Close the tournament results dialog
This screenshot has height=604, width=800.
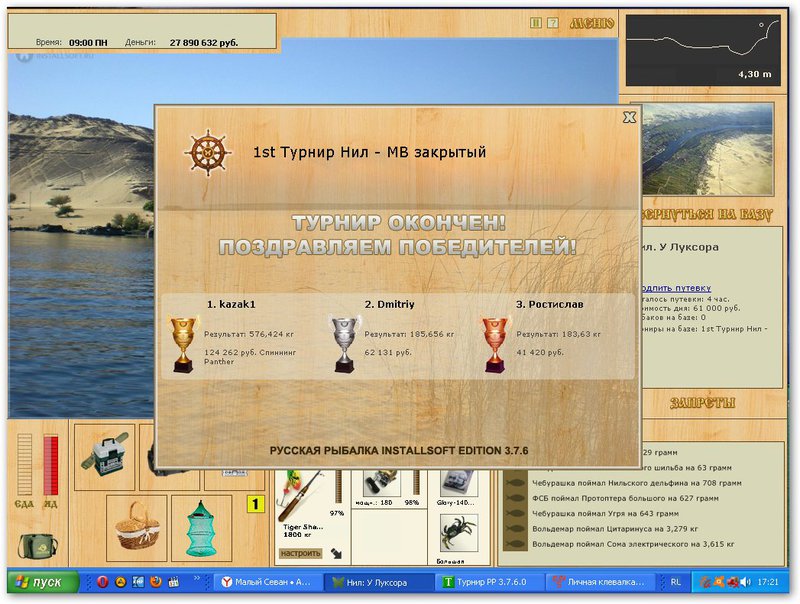point(630,117)
